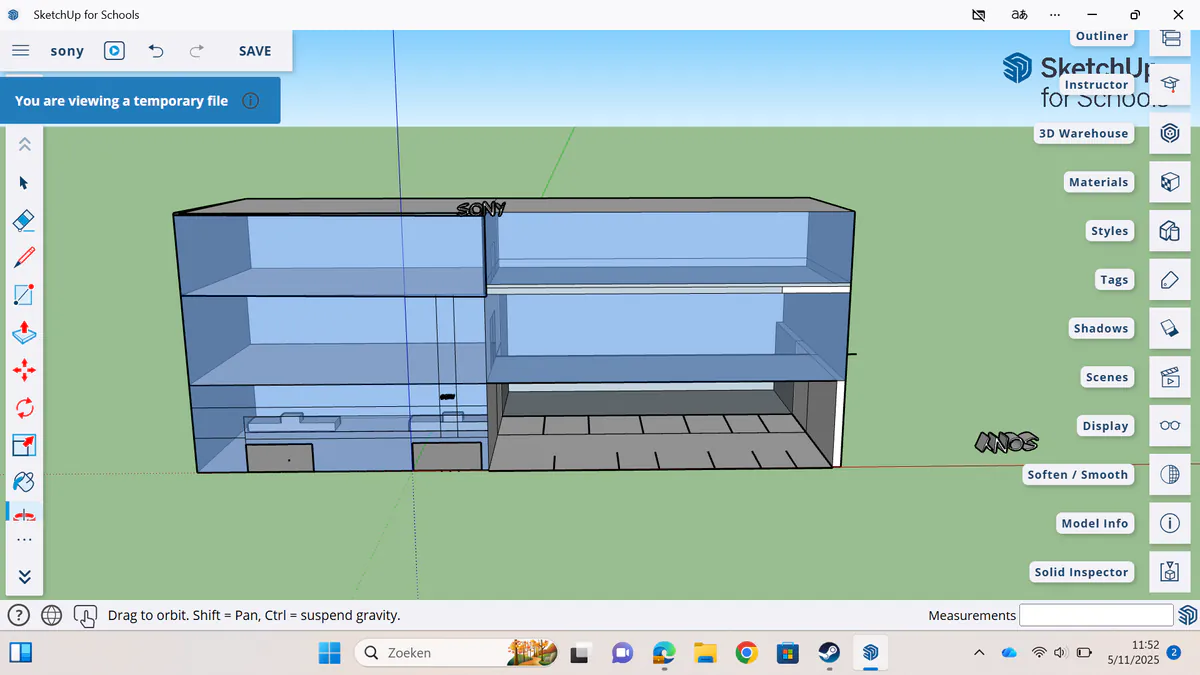This screenshot has width=1200, height=675.
Task: Open the Windows Start menu
Action: 329,653
